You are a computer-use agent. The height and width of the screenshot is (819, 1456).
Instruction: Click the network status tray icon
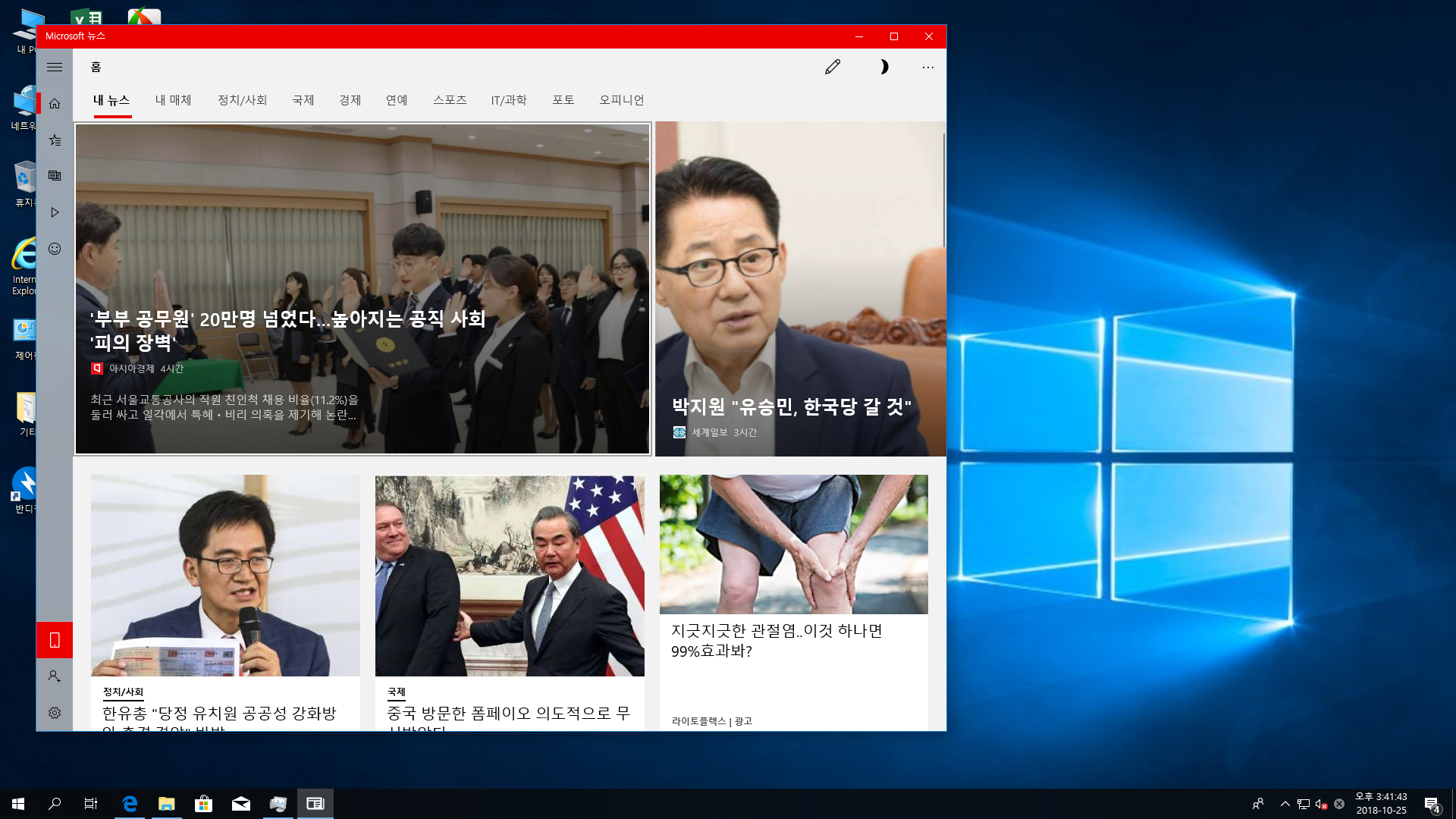point(1304,804)
